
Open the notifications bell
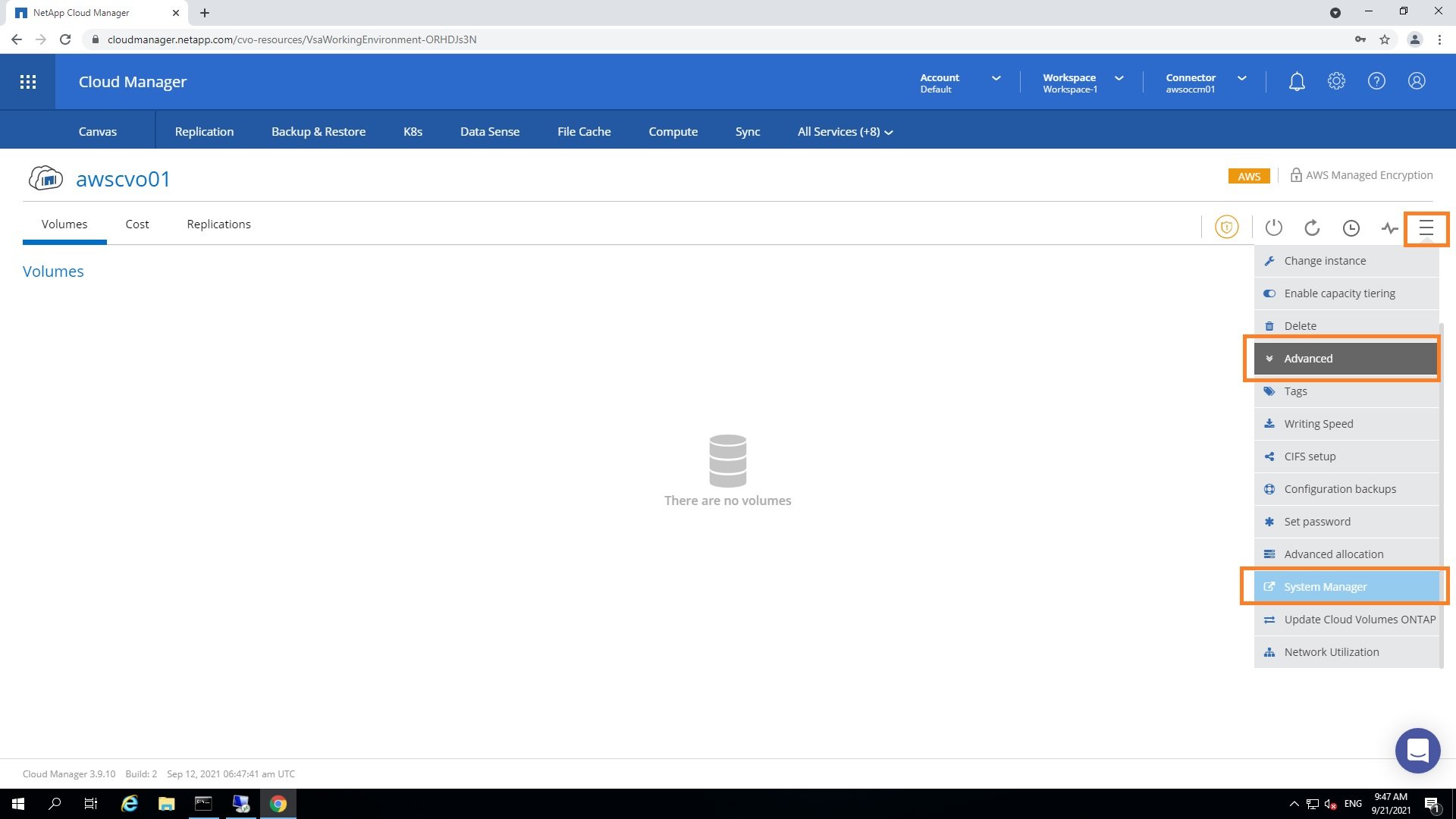[1297, 81]
